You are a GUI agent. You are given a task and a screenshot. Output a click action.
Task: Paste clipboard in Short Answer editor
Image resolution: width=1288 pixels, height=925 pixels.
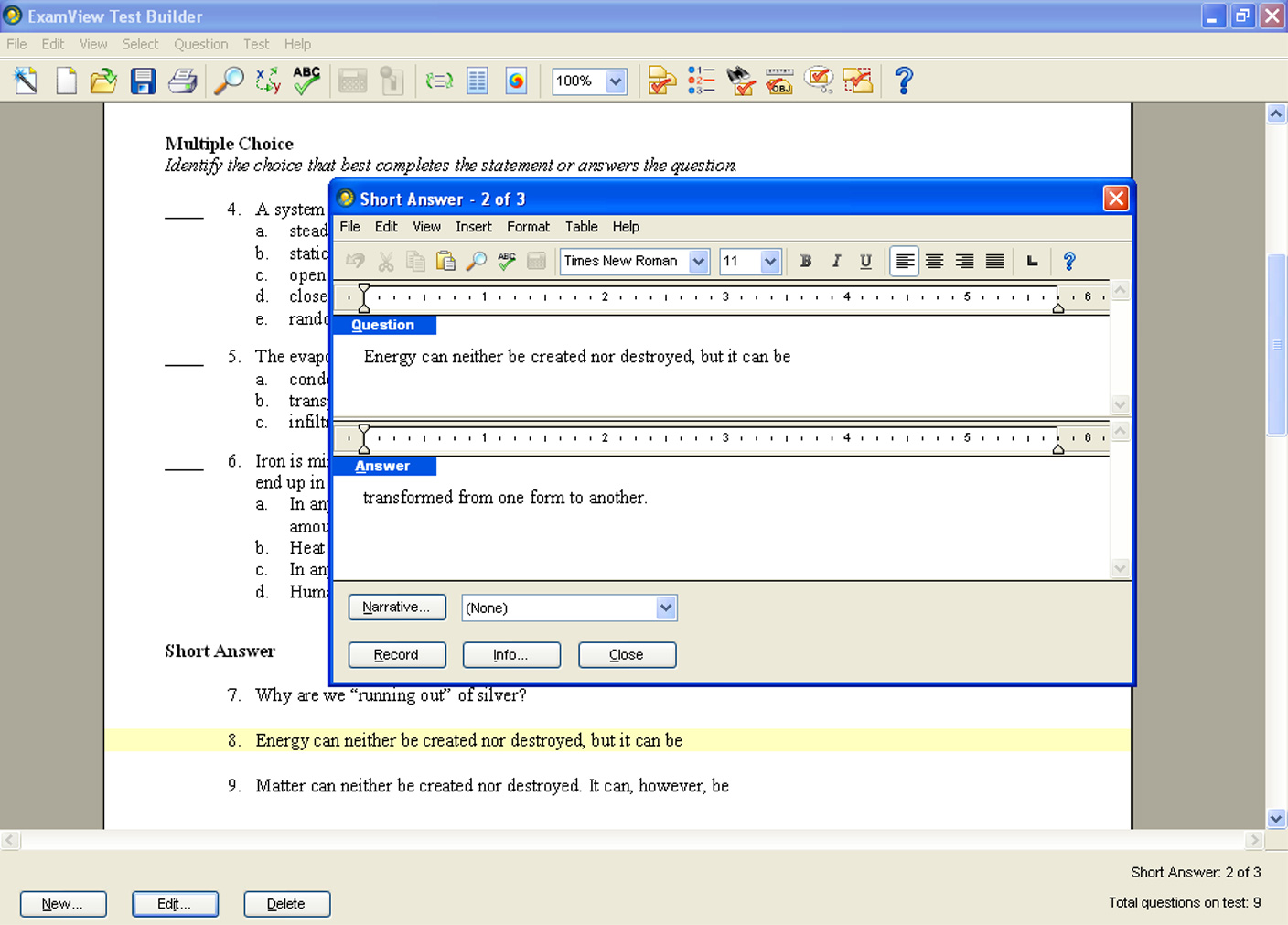(x=445, y=262)
